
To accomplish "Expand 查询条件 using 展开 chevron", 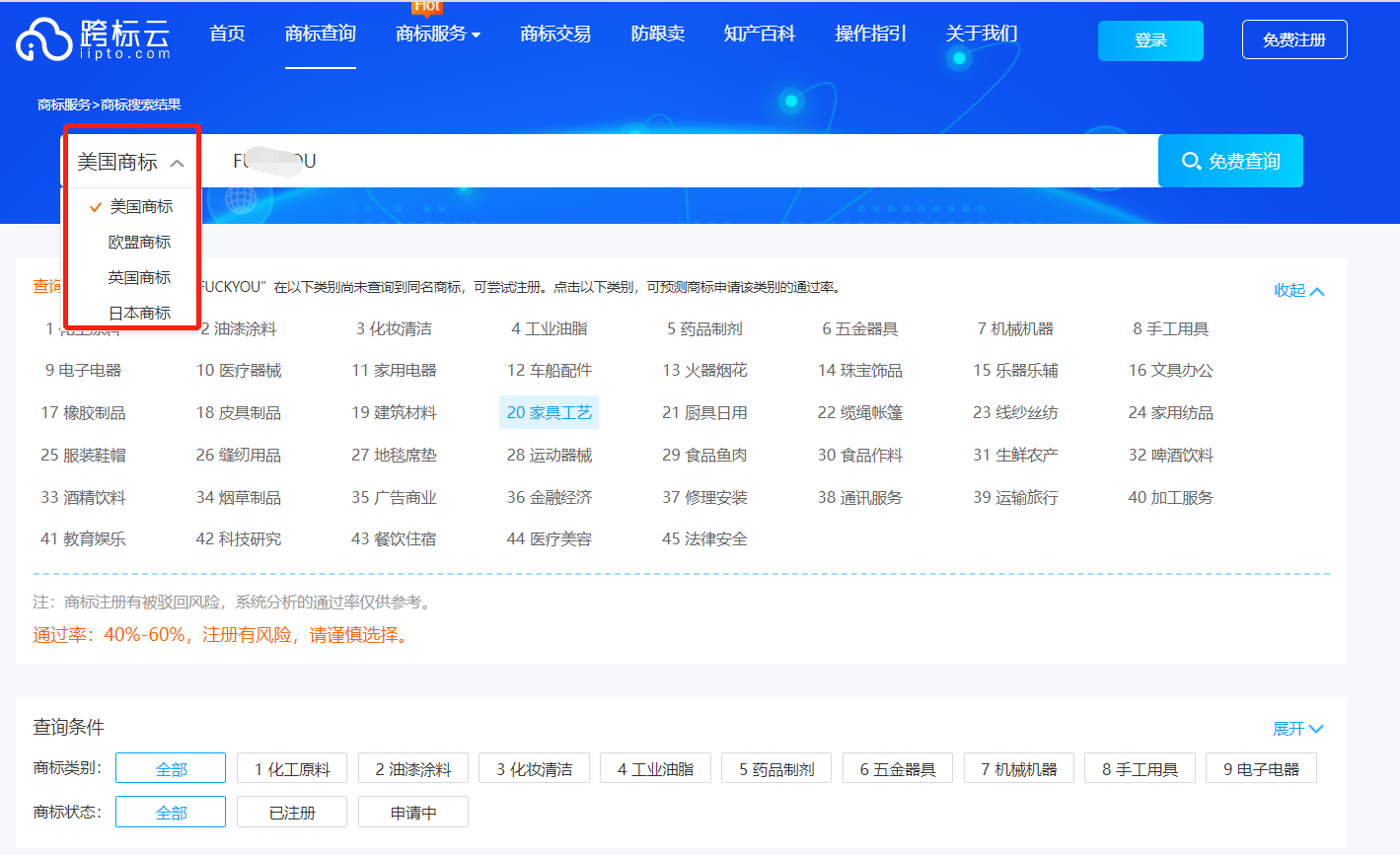I will click(1298, 728).
